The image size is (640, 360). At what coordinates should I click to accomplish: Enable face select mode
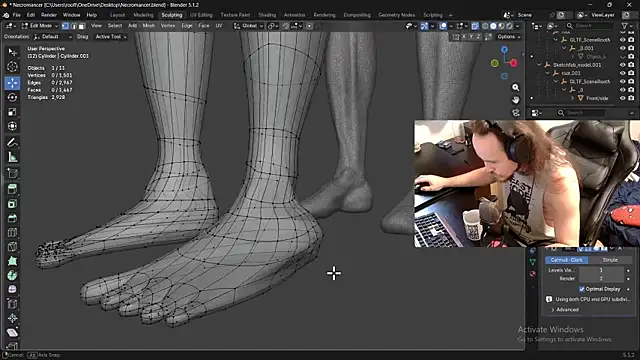pyautogui.click(x=82, y=26)
